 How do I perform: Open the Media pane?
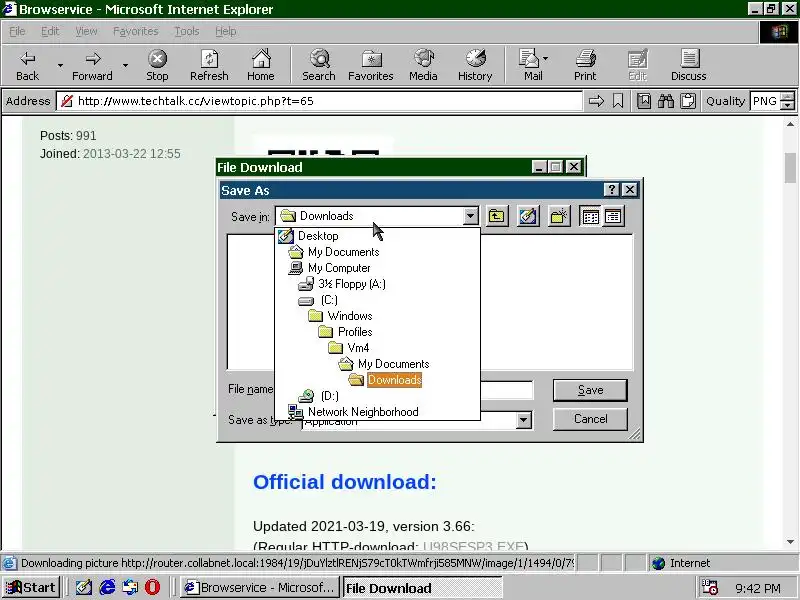423,66
